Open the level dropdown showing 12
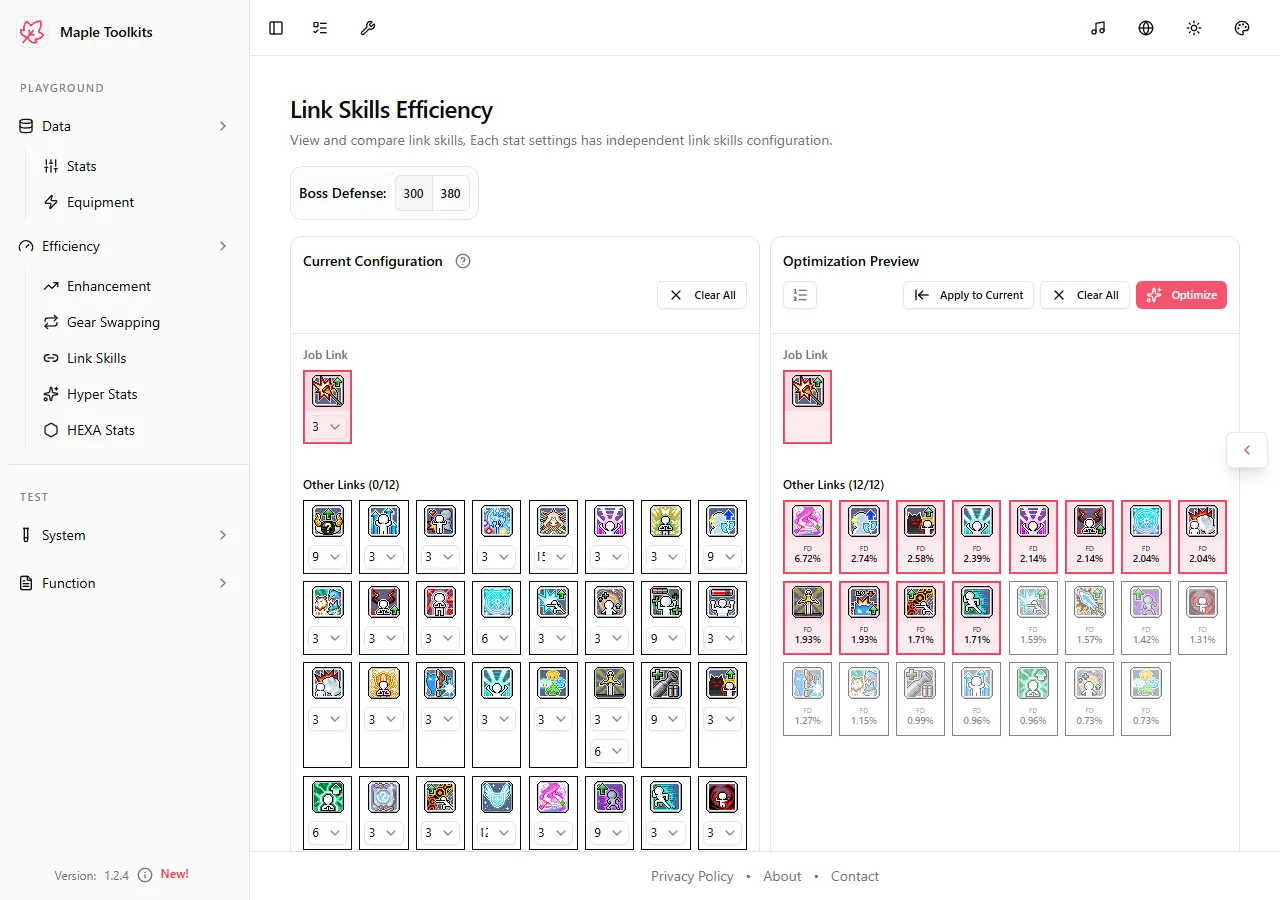 pyautogui.click(x=497, y=832)
